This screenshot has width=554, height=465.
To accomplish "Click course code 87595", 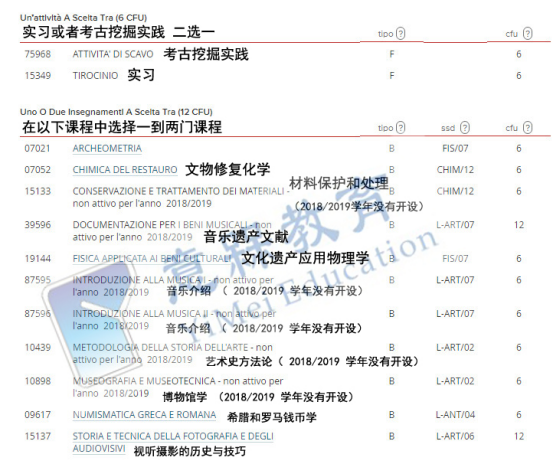I will point(37,280).
